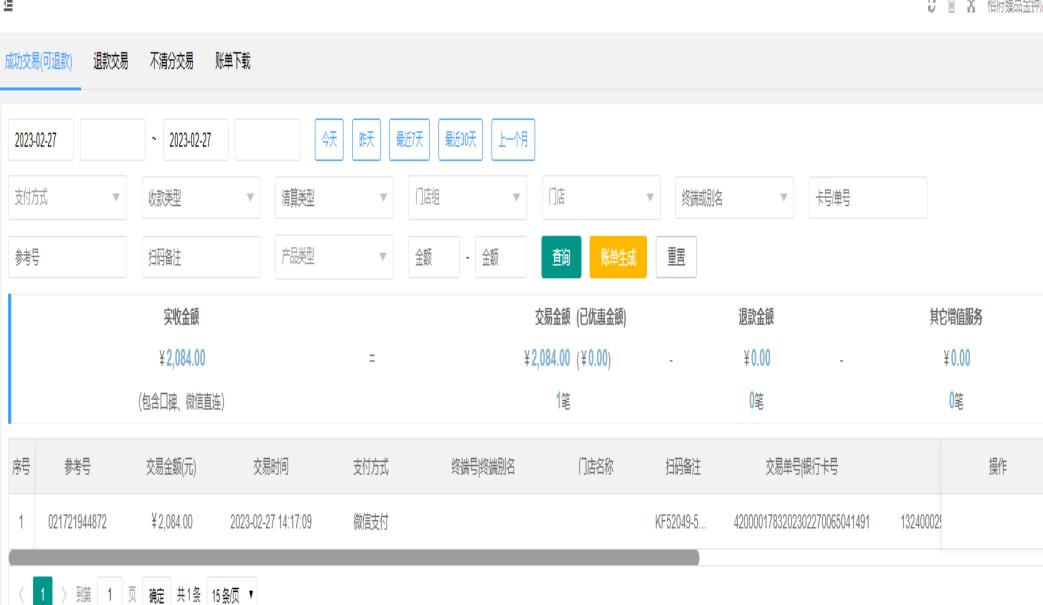This screenshot has height=605, width=1043.
Task: Click the previous page arrow in pagination
Action: 21,595
